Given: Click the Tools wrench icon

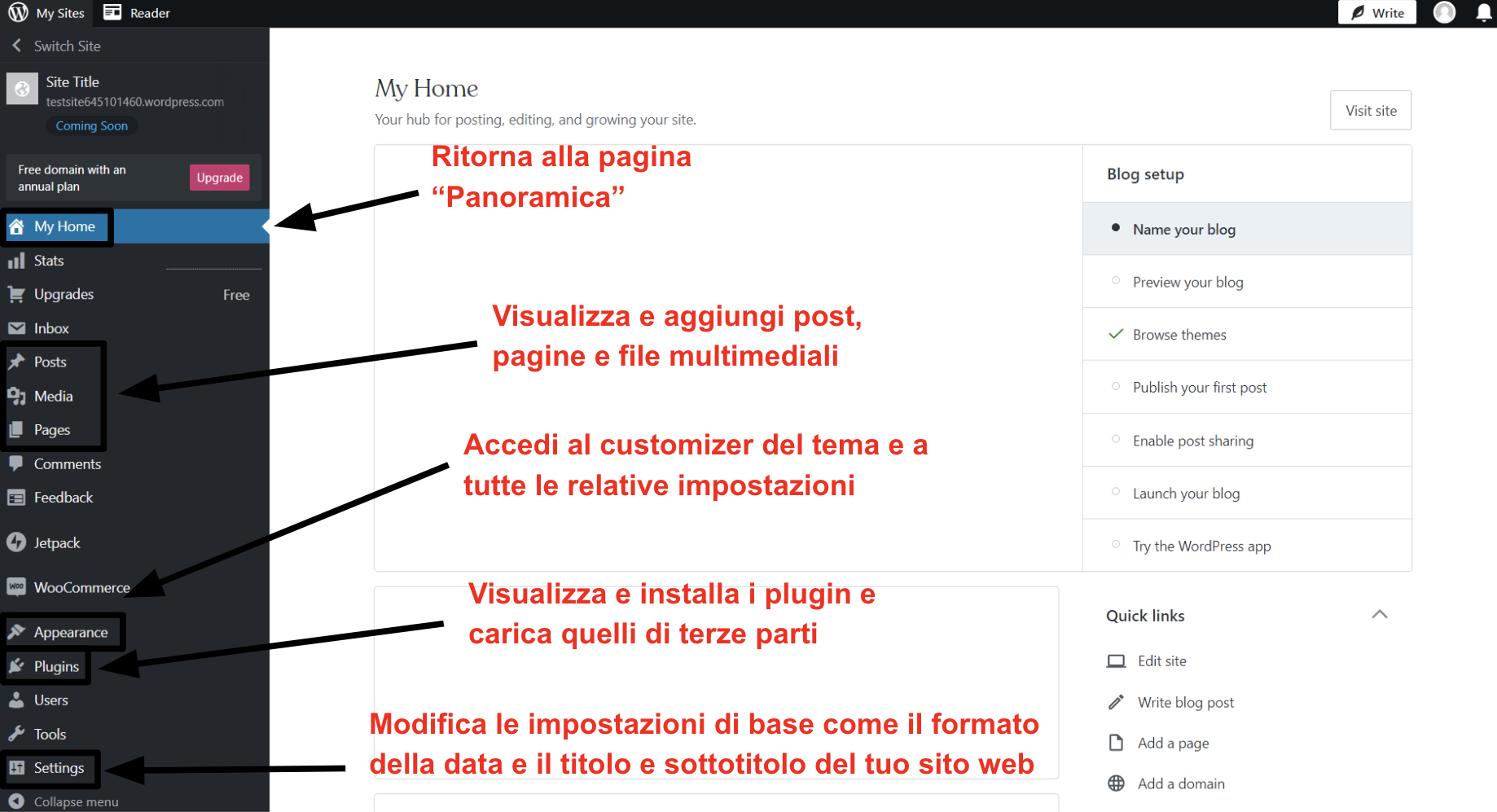Looking at the screenshot, I should click(16, 734).
